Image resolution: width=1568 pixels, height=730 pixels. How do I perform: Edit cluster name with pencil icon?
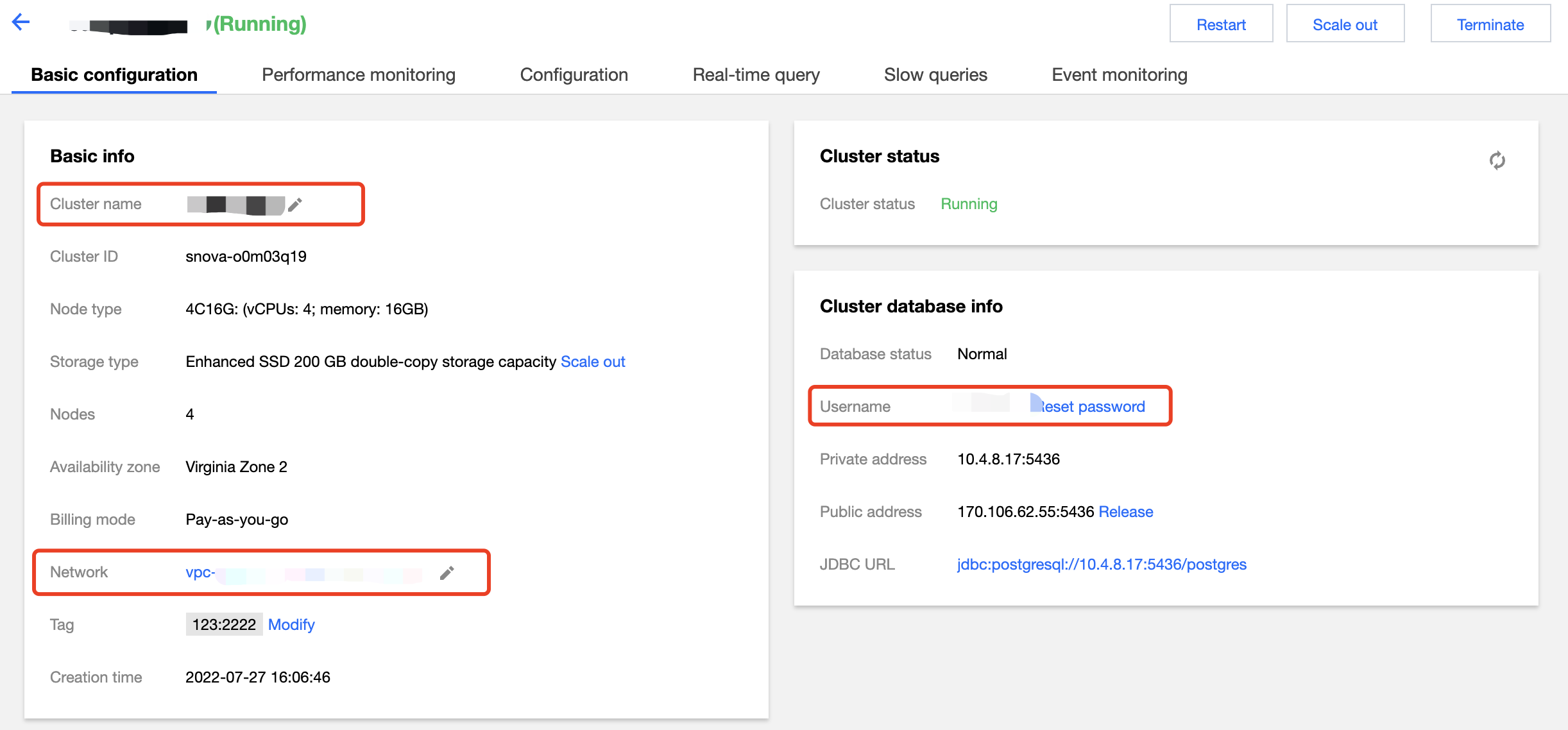coord(295,205)
